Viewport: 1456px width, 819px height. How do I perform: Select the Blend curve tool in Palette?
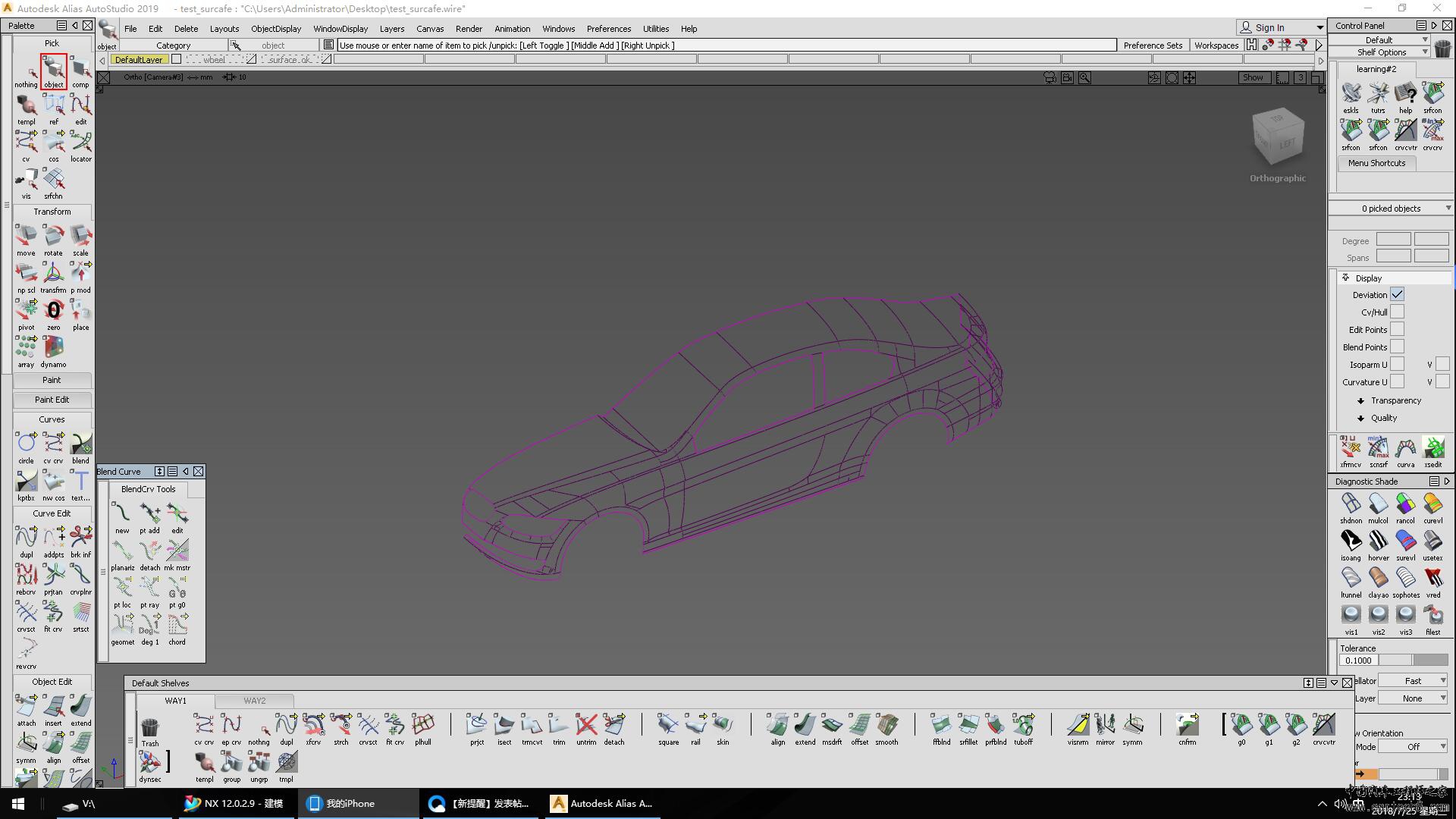pos(80,447)
